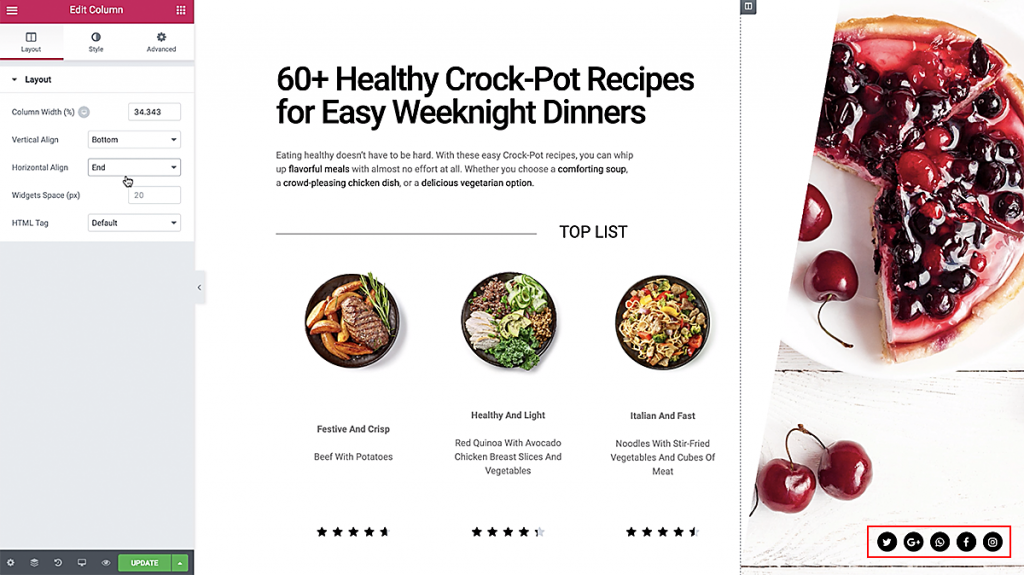Open the History icon in footer
This screenshot has width=1024, height=575.
pos(58,563)
